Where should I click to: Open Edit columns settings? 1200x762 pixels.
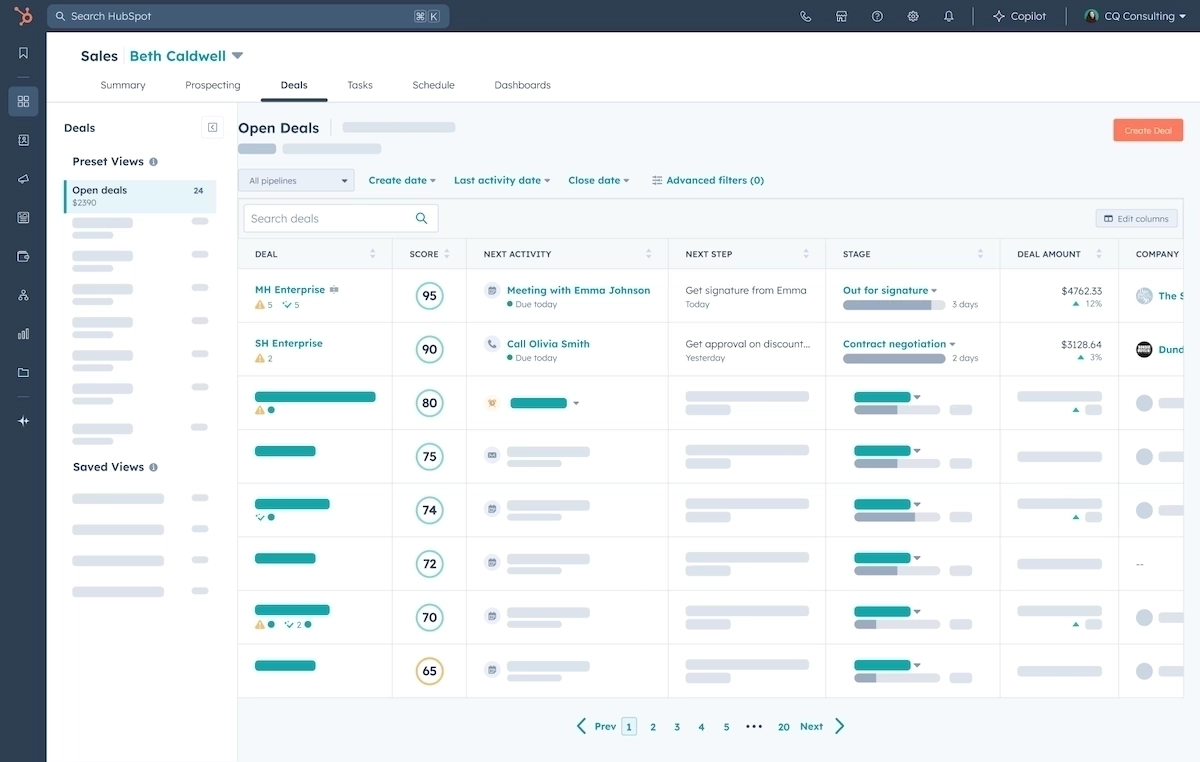click(1136, 218)
